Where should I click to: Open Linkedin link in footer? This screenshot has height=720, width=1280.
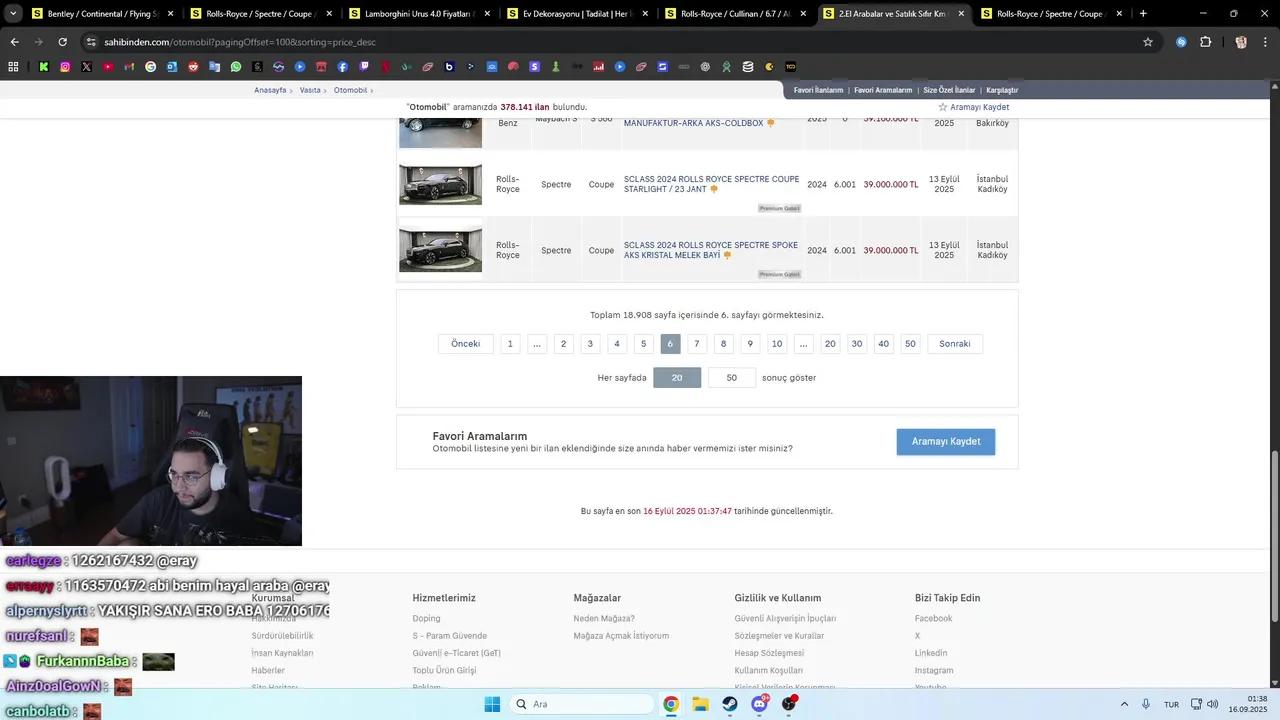930,653
